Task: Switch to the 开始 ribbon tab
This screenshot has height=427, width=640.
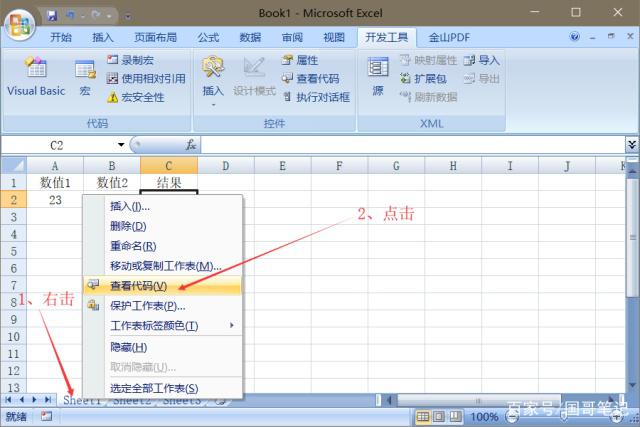Action: [61, 38]
